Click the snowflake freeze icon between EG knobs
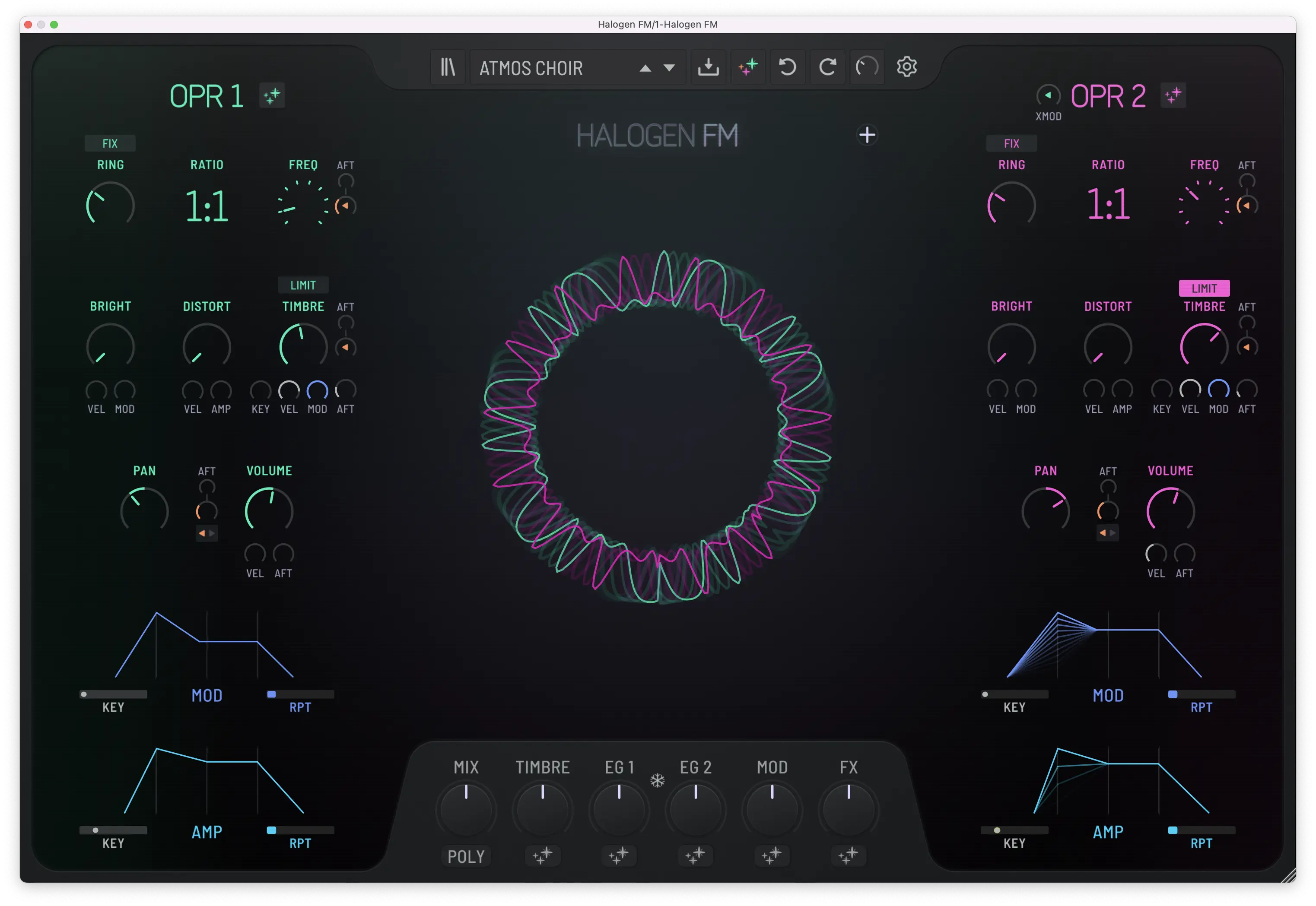This screenshot has width=1316, height=906. 657,780
